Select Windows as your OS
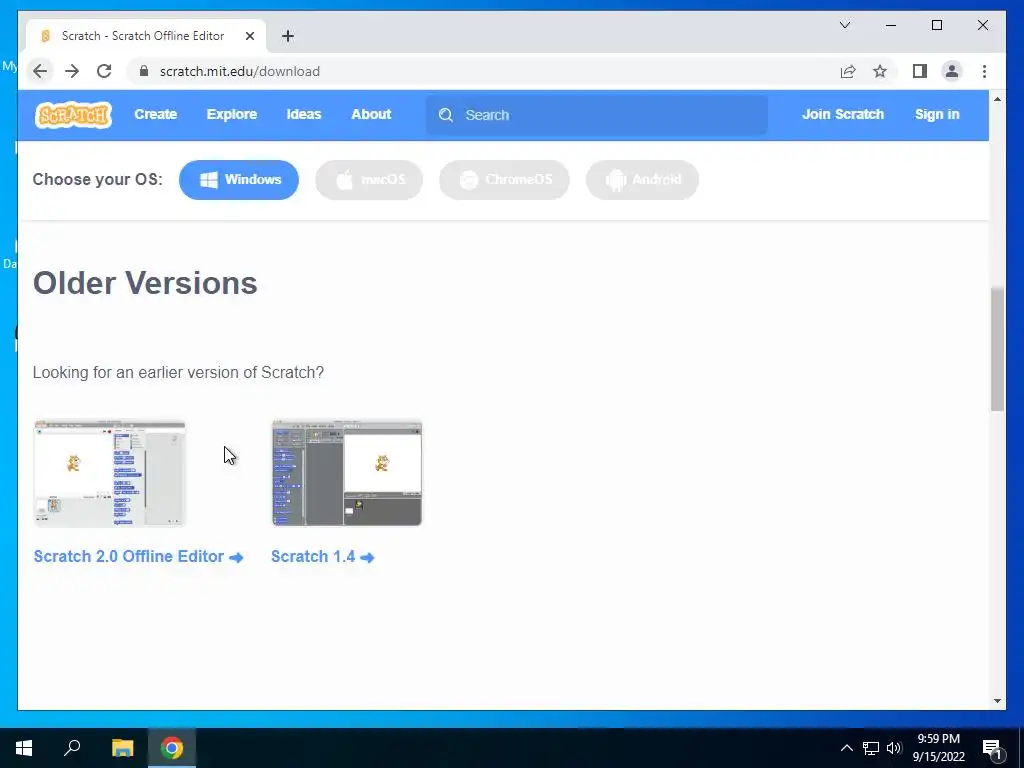 click(239, 180)
